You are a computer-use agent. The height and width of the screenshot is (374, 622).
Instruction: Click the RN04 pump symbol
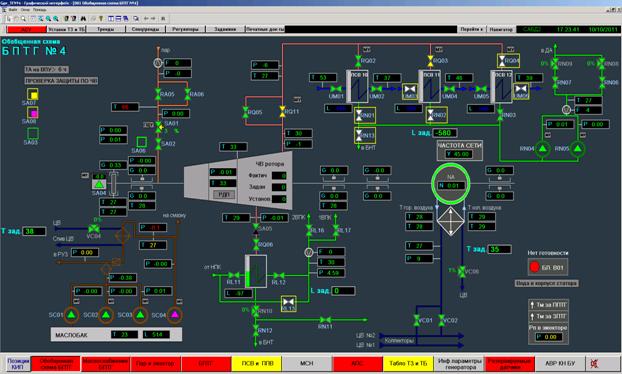542,149
